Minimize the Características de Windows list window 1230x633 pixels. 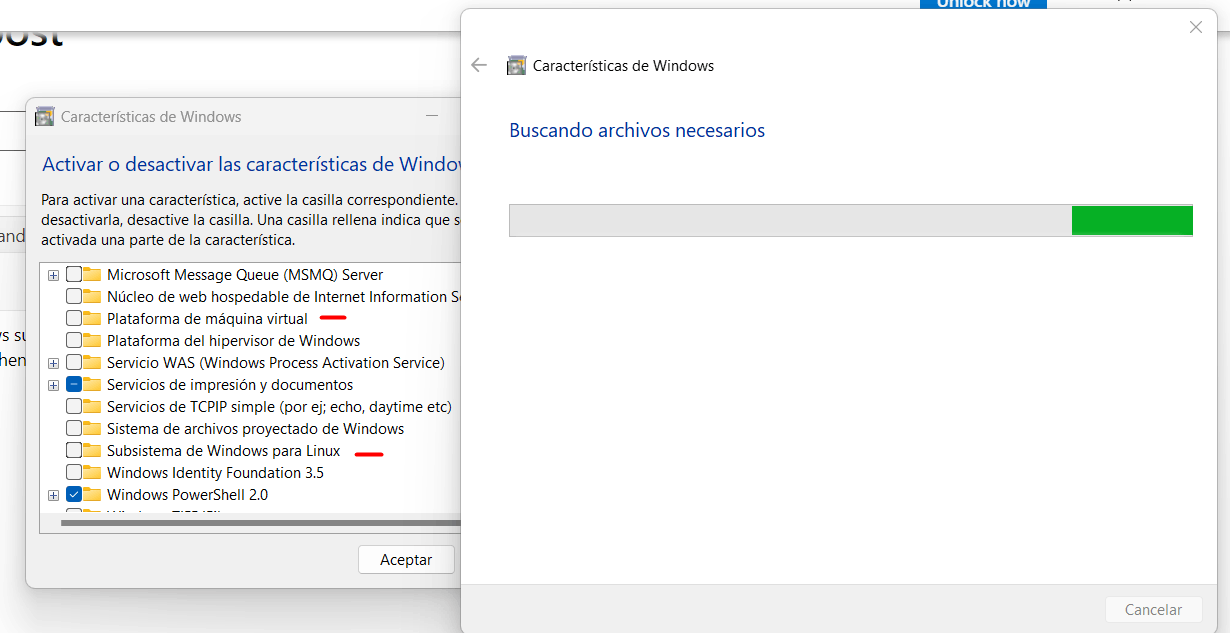tap(432, 116)
